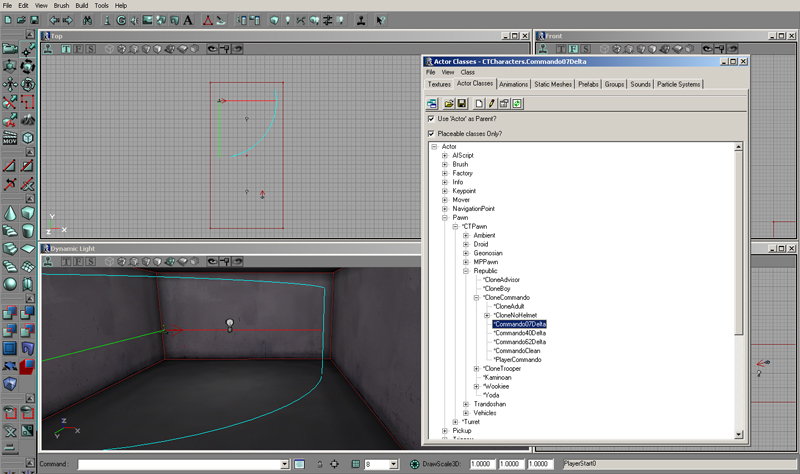
Task: Open the Command history dropdown arrow
Action: point(285,464)
